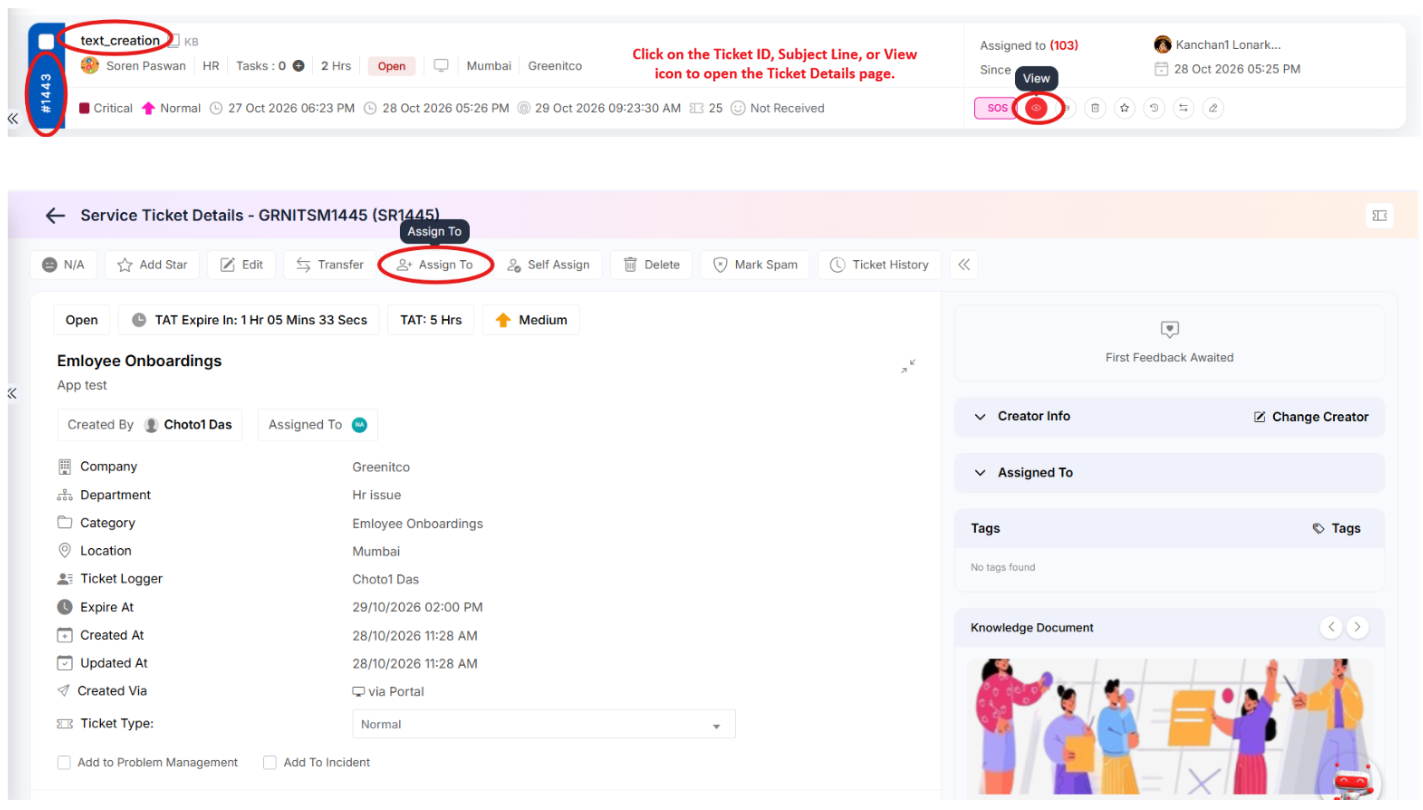
Task: Open Ticket History from the toolbar
Action: (879, 265)
